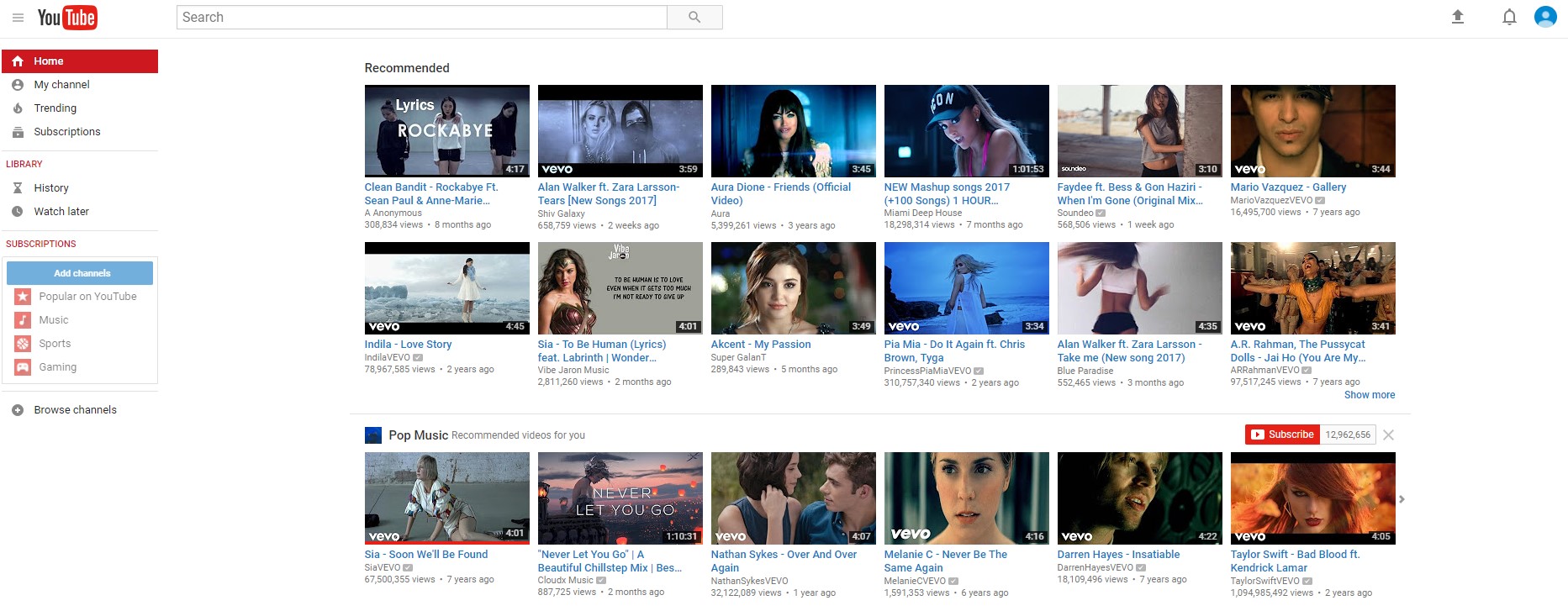Open Miami Deep House channel link
Screen dimensions: 1568x611
pyautogui.click(x=923, y=213)
